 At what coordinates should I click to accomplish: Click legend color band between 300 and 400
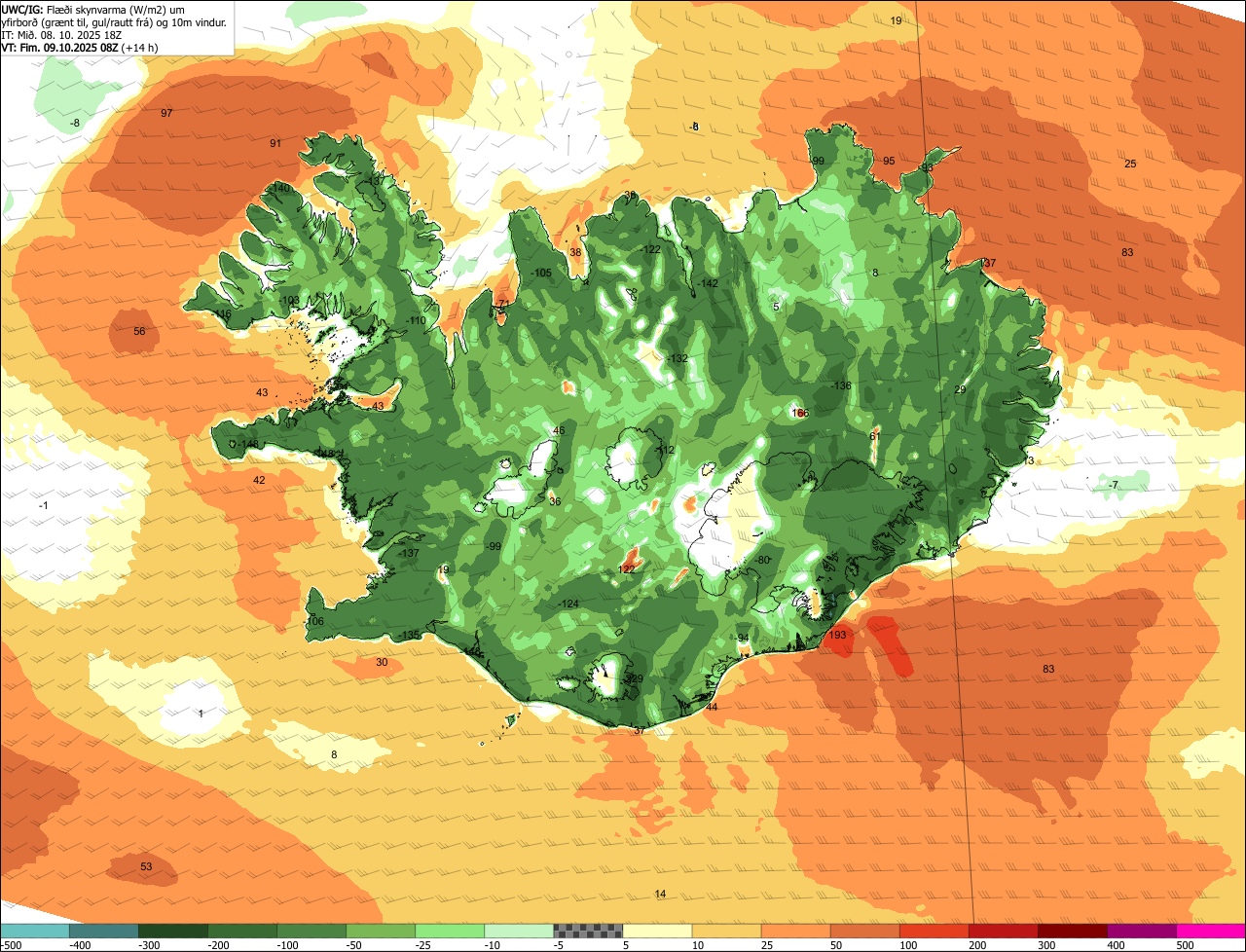tap(1072, 931)
